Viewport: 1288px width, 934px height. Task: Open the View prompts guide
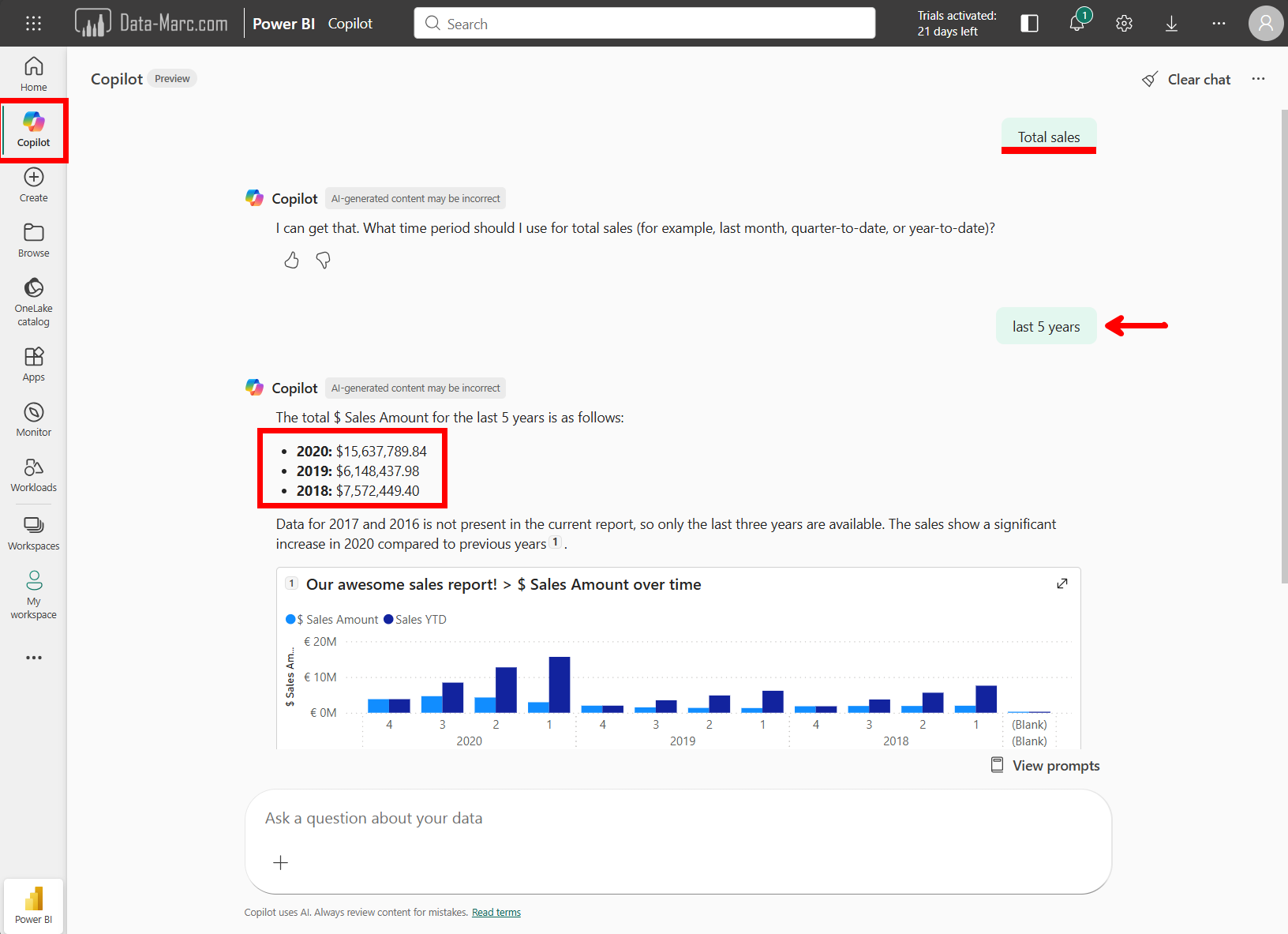(1045, 766)
